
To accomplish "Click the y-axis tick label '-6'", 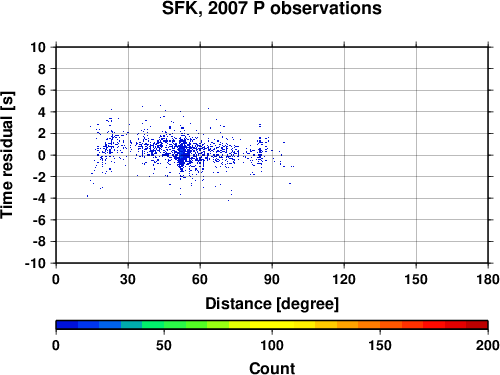I will [39, 220].
